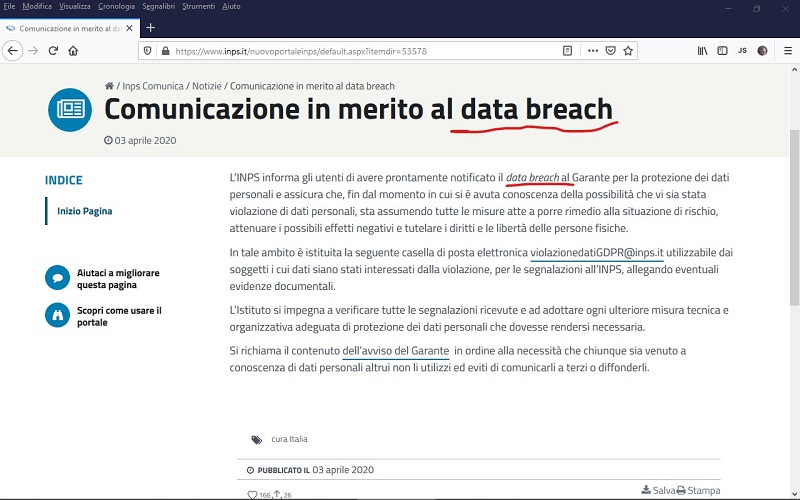The height and width of the screenshot is (500, 800).
Task: Click the share arrow icon with 26
Action: click(278, 494)
